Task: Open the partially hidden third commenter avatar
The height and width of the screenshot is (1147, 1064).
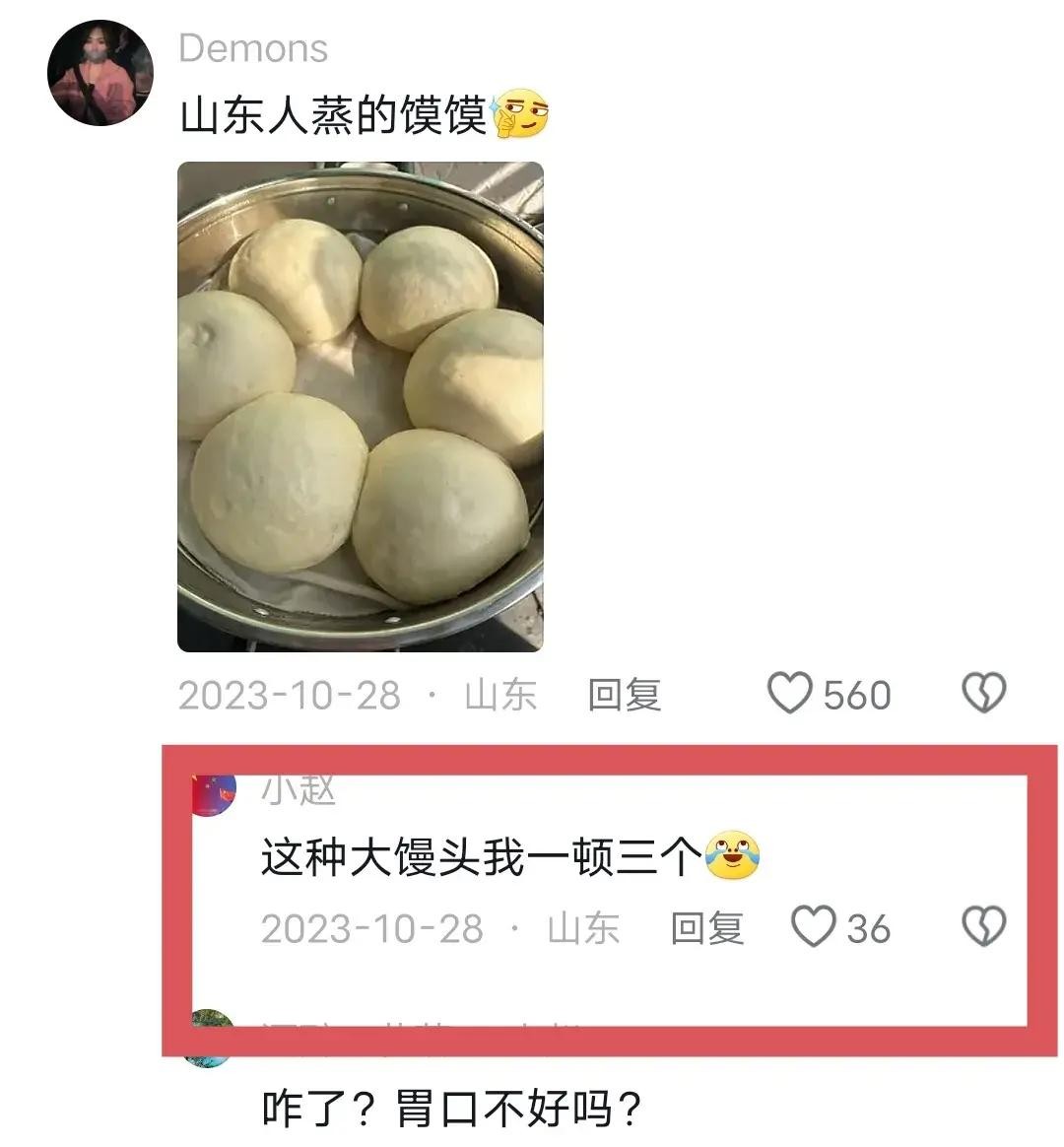Action: point(209,1038)
